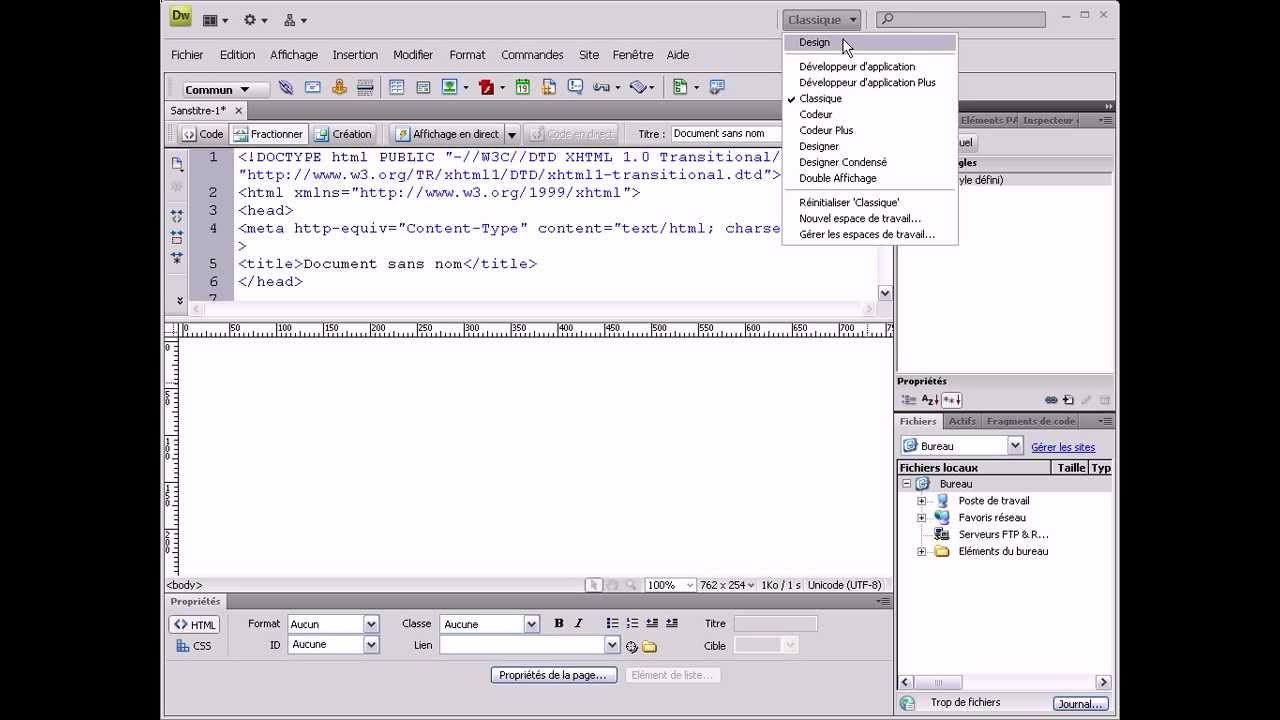1280x720 pixels.
Task: Click the Dw application logo
Action: pos(180,16)
